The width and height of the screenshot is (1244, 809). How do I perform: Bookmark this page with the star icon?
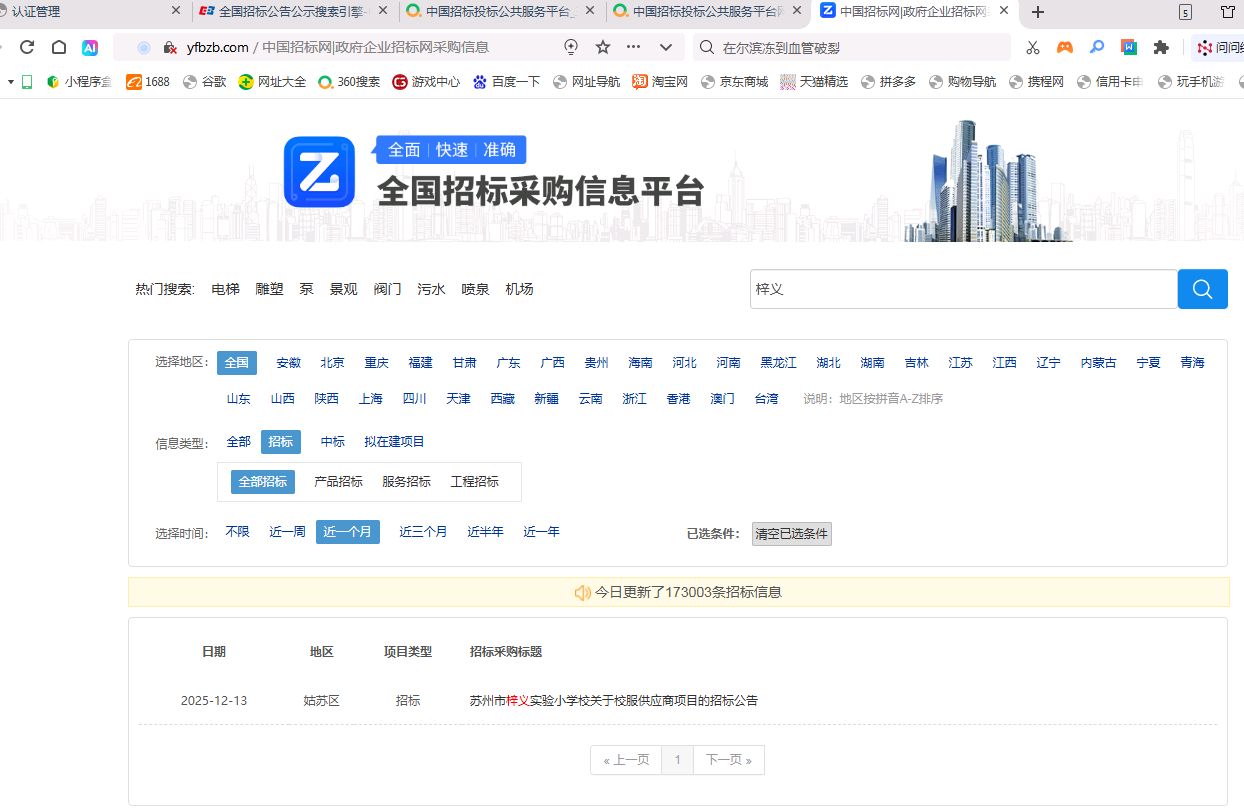[x=603, y=47]
